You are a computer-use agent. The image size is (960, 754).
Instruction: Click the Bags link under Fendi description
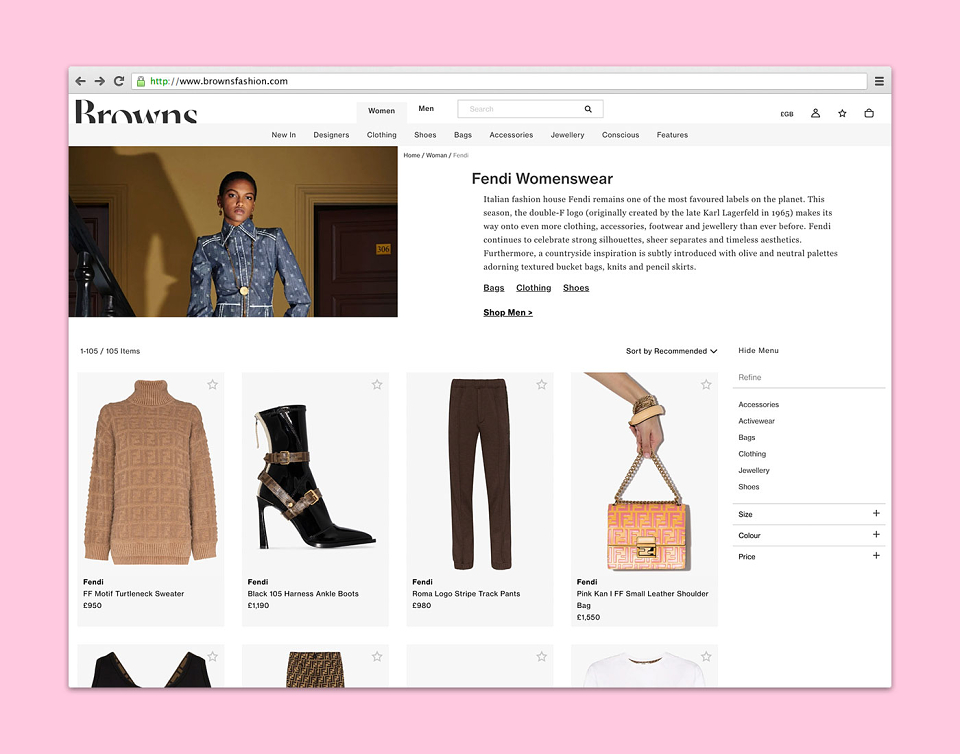pyautogui.click(x=493, y=288)
